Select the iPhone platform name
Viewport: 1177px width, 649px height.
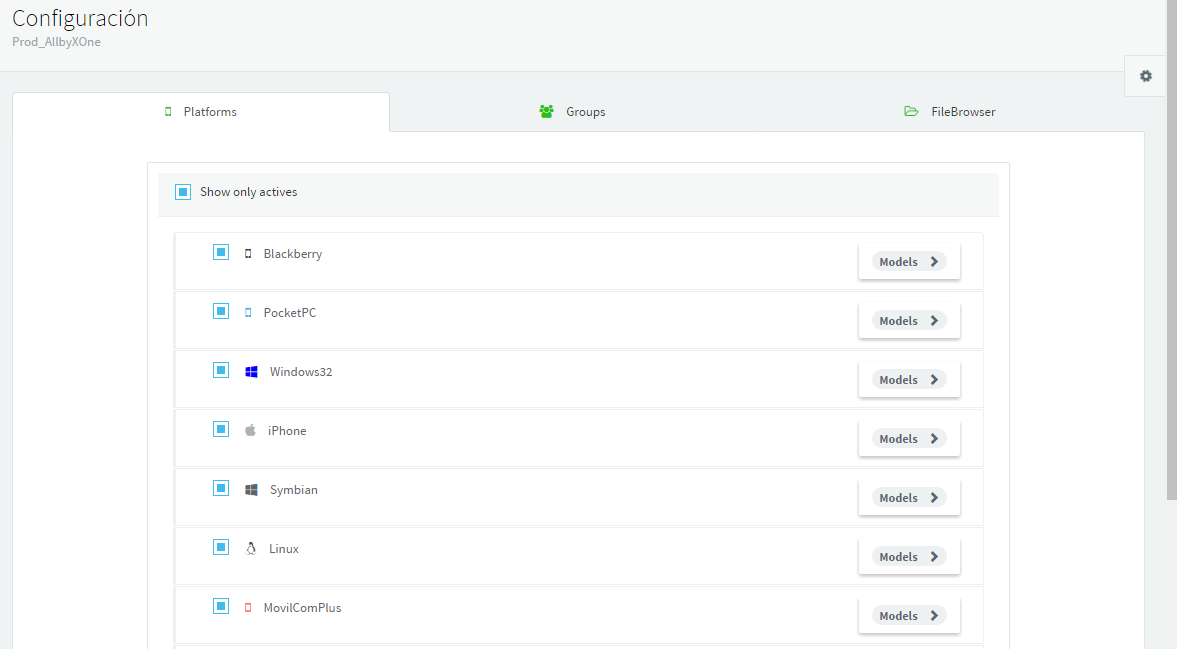click(287, 431)
